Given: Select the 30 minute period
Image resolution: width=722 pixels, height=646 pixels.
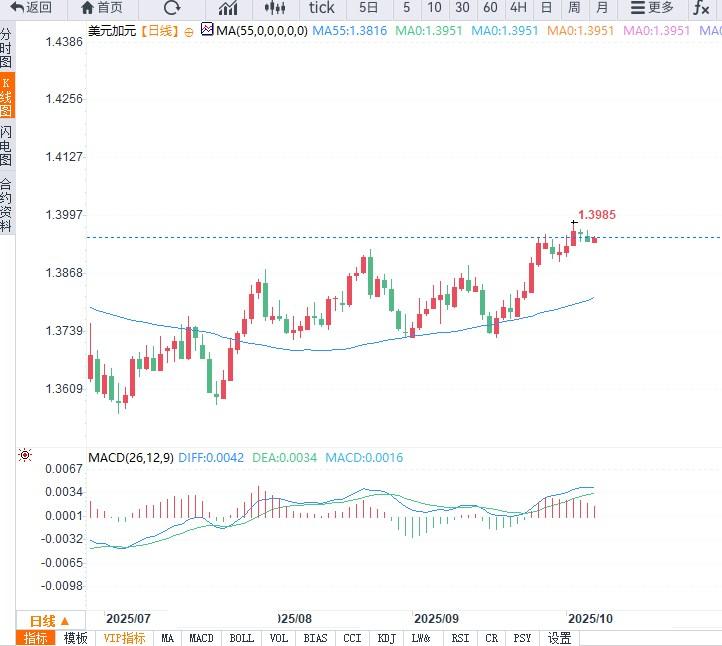Looking at the screenshot, I should tap(462, 8).
